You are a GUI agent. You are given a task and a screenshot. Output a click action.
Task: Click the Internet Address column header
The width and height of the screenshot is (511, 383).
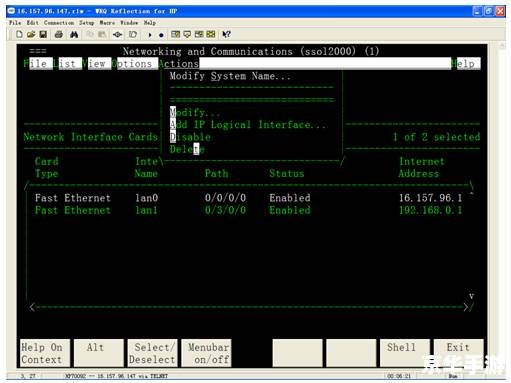coord(421,168)
